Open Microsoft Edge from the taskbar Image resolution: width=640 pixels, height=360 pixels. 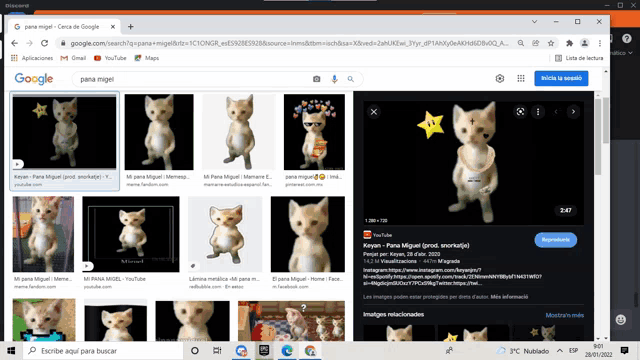click(x=287, y=351)
